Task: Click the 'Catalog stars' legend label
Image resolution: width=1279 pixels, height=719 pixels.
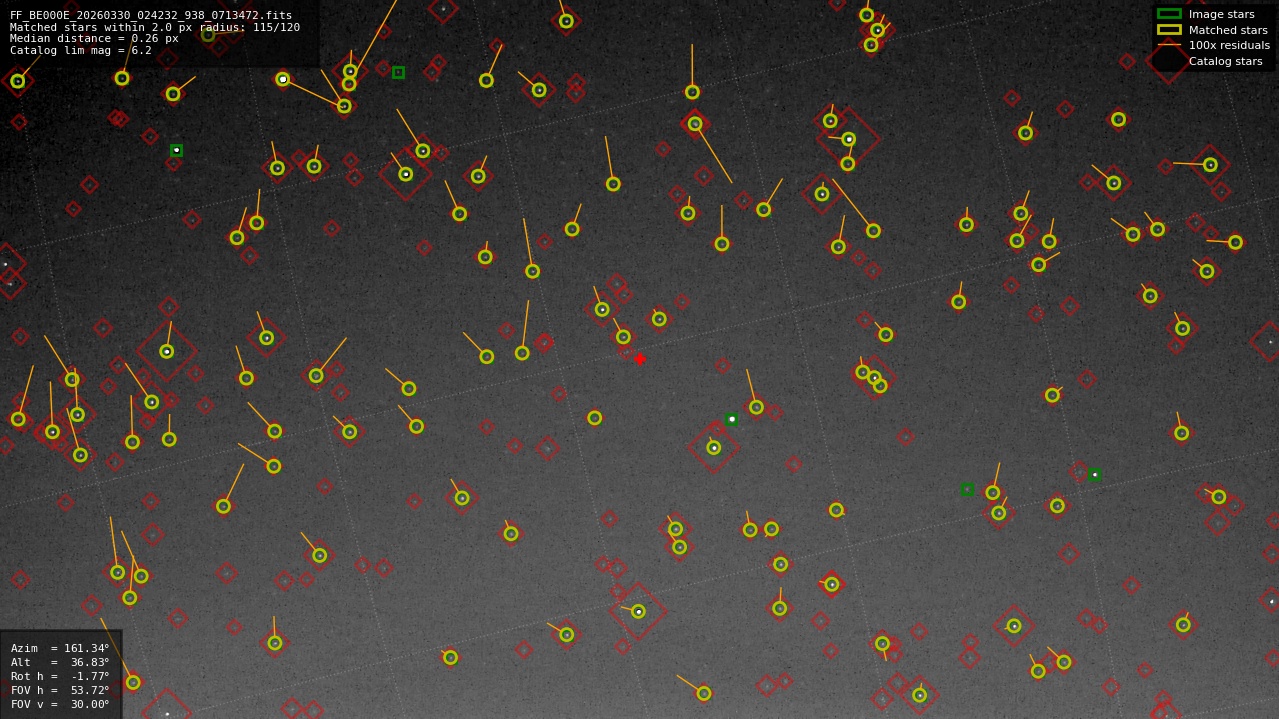Action: point(1225,61)
